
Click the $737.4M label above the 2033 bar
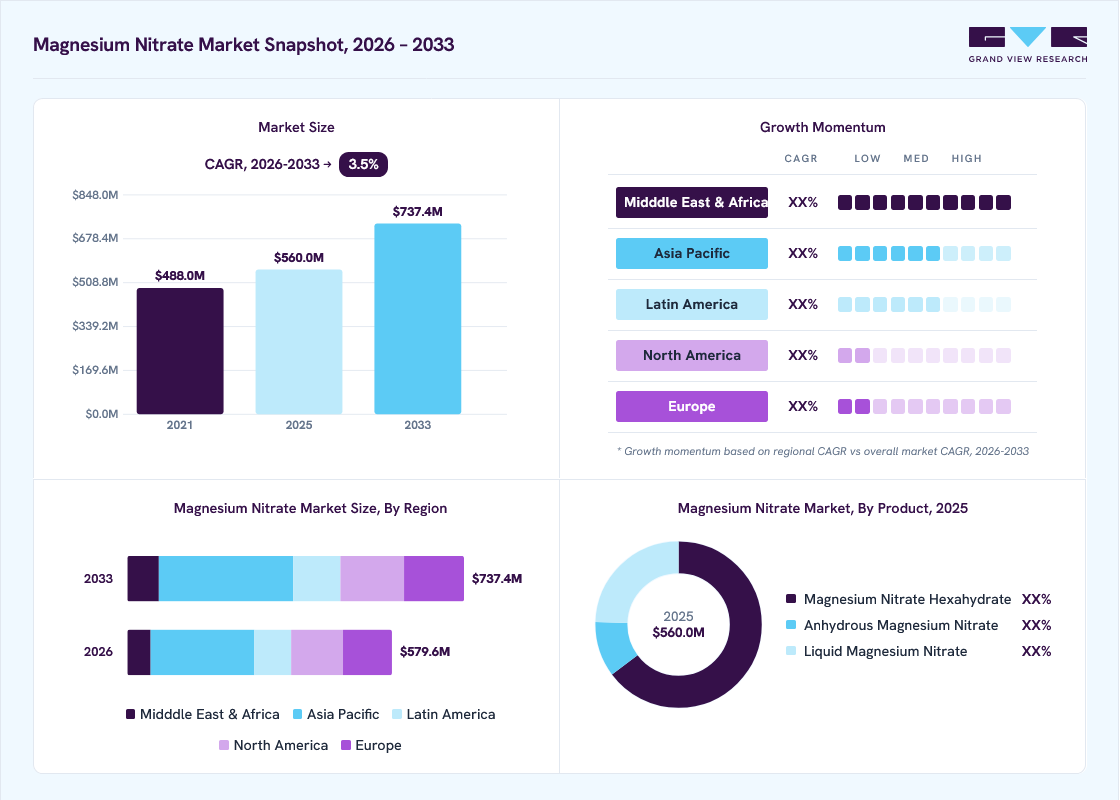(x=417, y=211)
